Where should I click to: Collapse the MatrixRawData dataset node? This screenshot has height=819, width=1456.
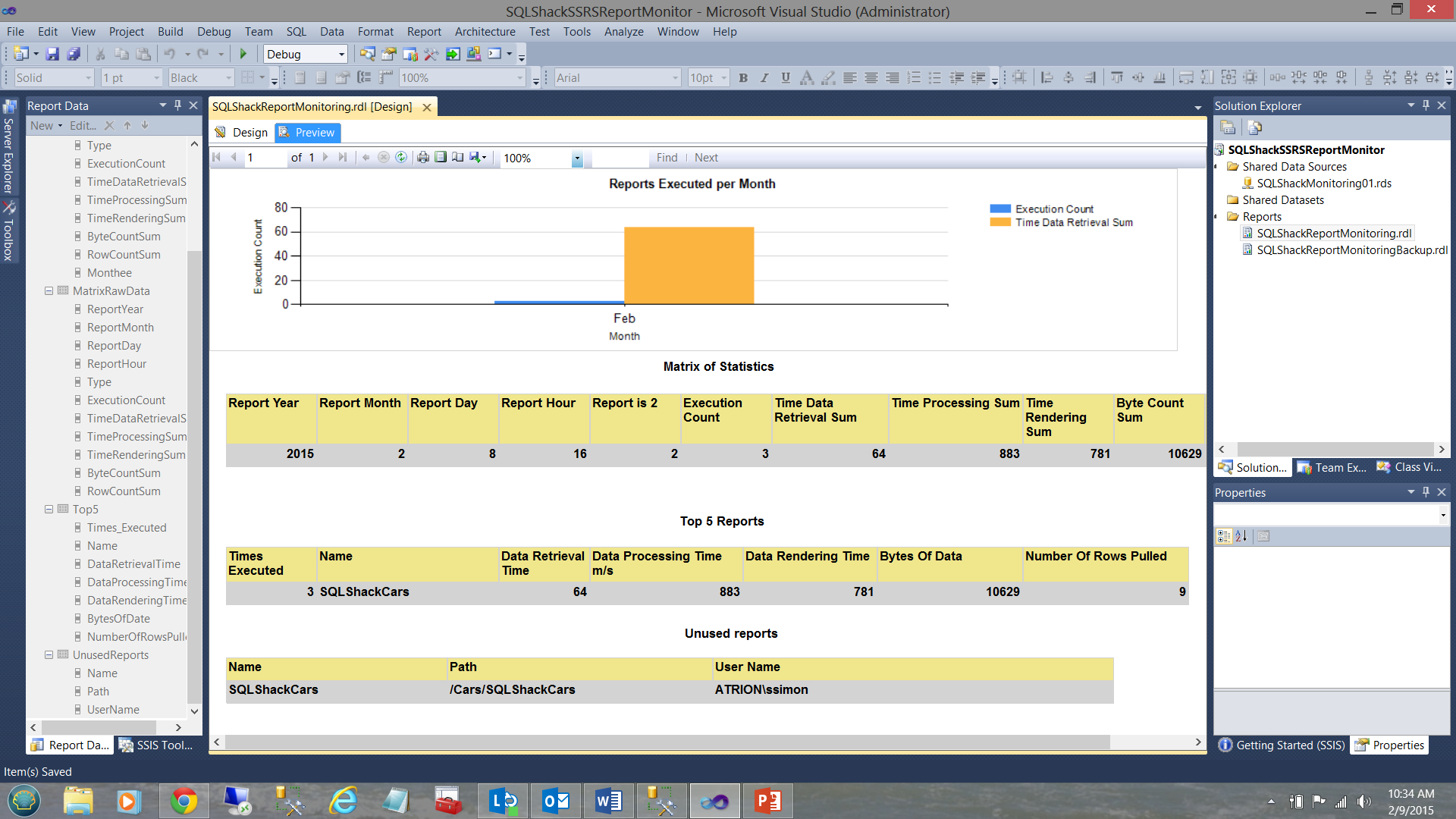(49, 291)
